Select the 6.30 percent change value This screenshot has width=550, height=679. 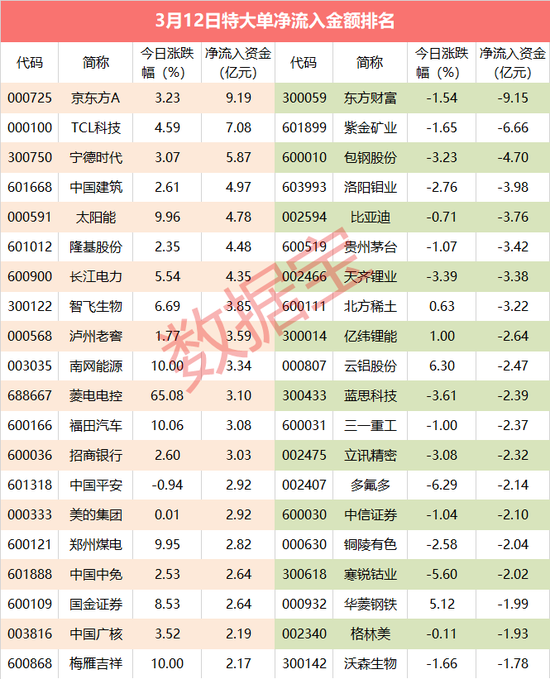(442, 366)
